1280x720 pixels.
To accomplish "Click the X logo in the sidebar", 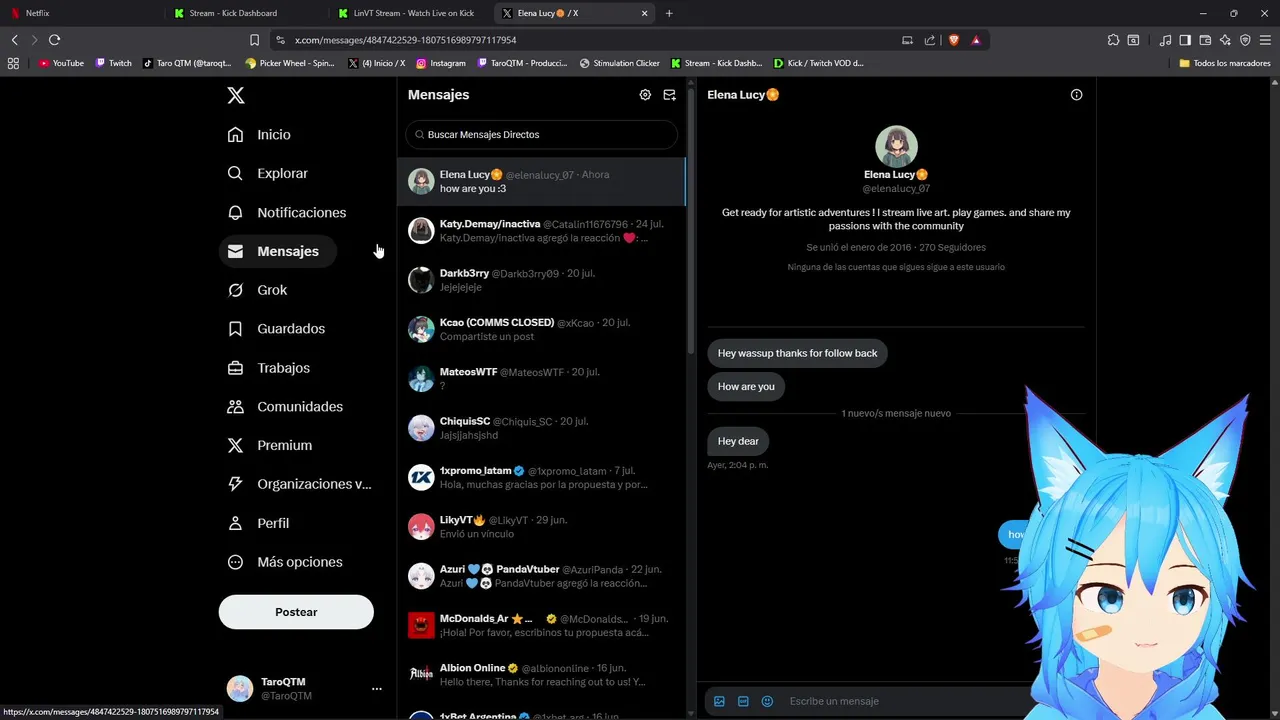I will tap(235, 95).
